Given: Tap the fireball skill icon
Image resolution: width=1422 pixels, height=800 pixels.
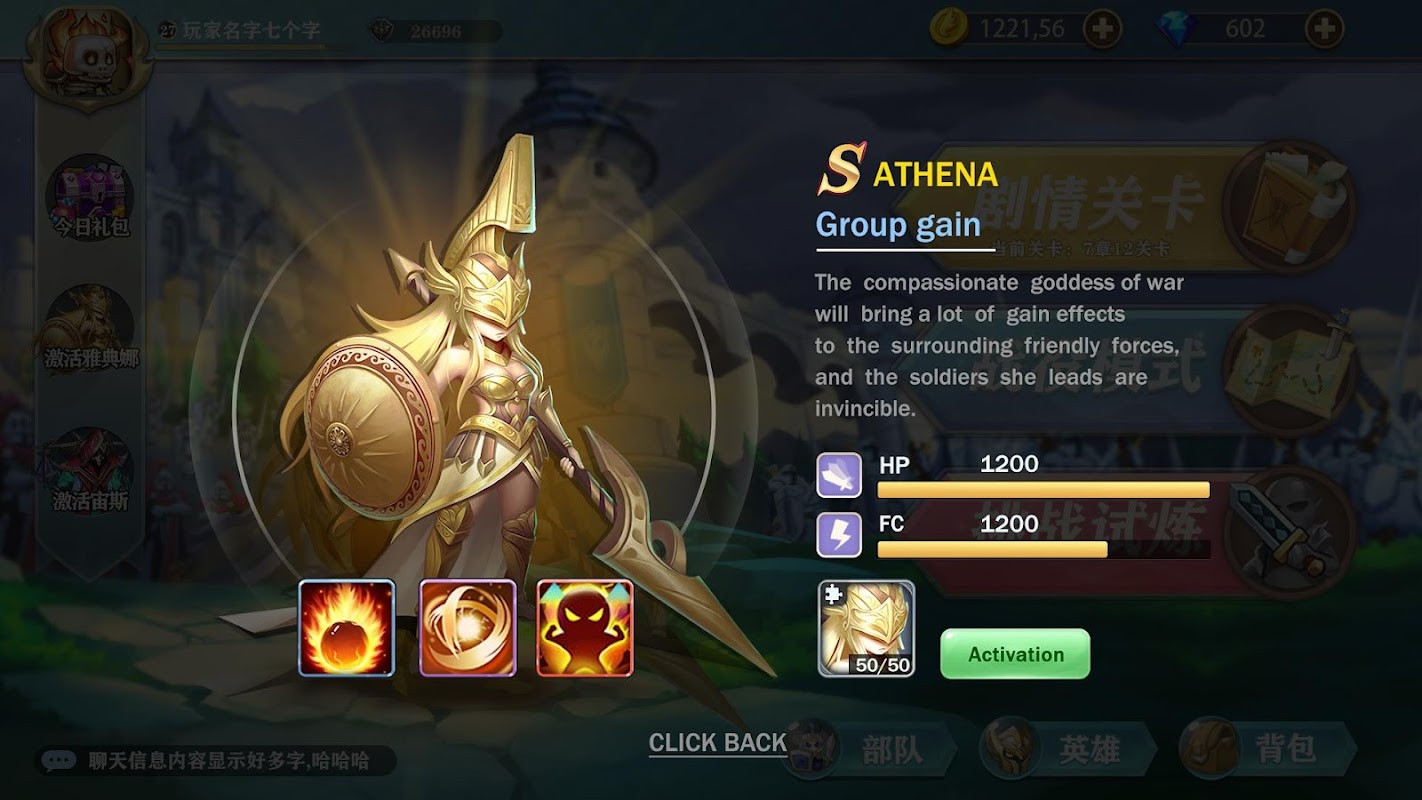Looking at the screenshot, I should [x=347, y=628].
